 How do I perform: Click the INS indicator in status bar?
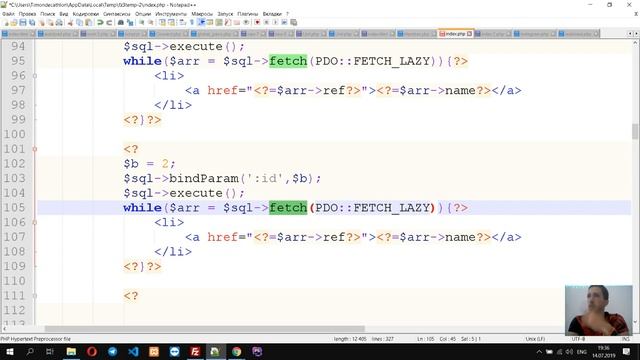pos(625,339)
